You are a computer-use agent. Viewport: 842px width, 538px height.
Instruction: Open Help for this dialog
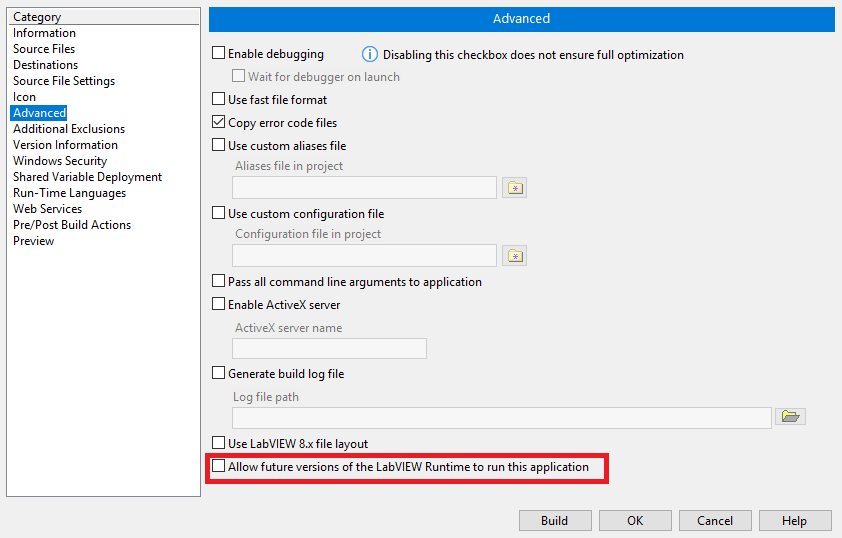tap(795, 521)
